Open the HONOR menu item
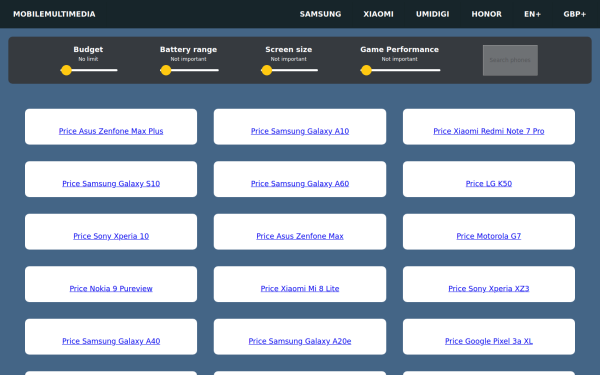 point(486,14)
